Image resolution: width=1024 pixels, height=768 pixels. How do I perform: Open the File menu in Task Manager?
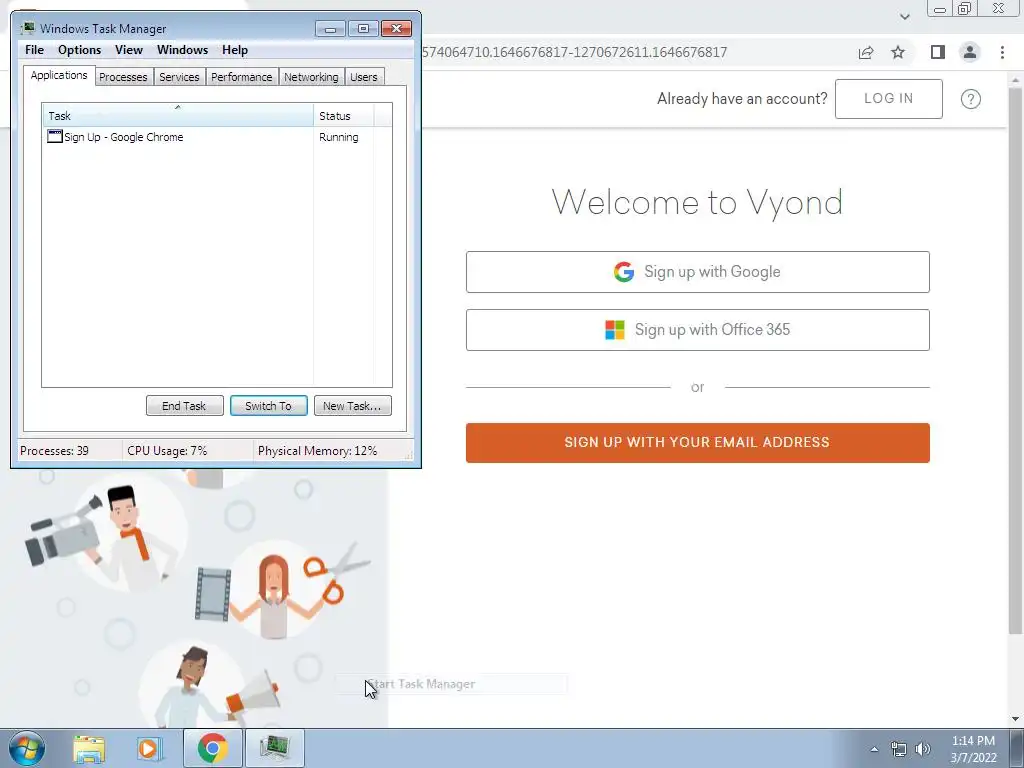click(x=35, y=50)
